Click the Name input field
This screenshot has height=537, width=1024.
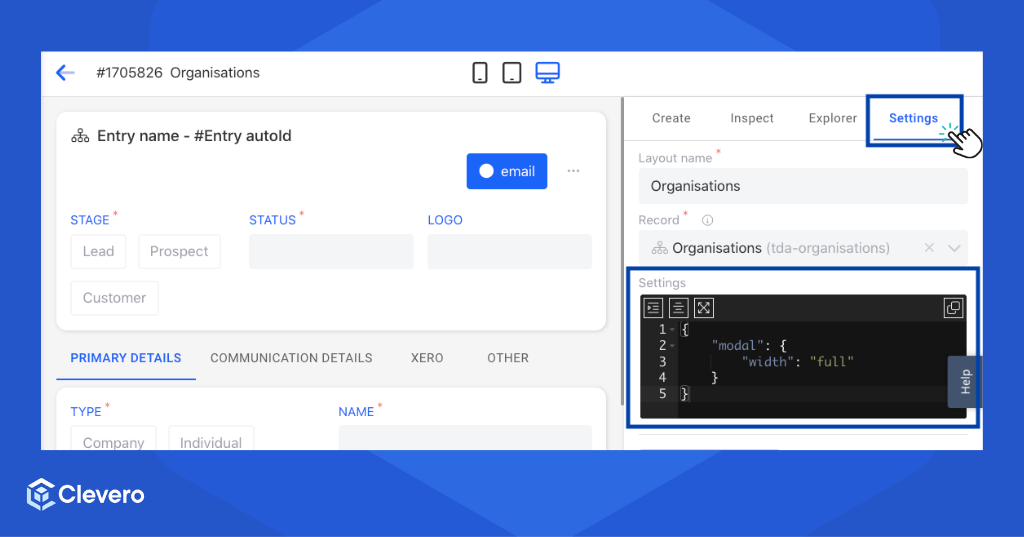(465, 438)
